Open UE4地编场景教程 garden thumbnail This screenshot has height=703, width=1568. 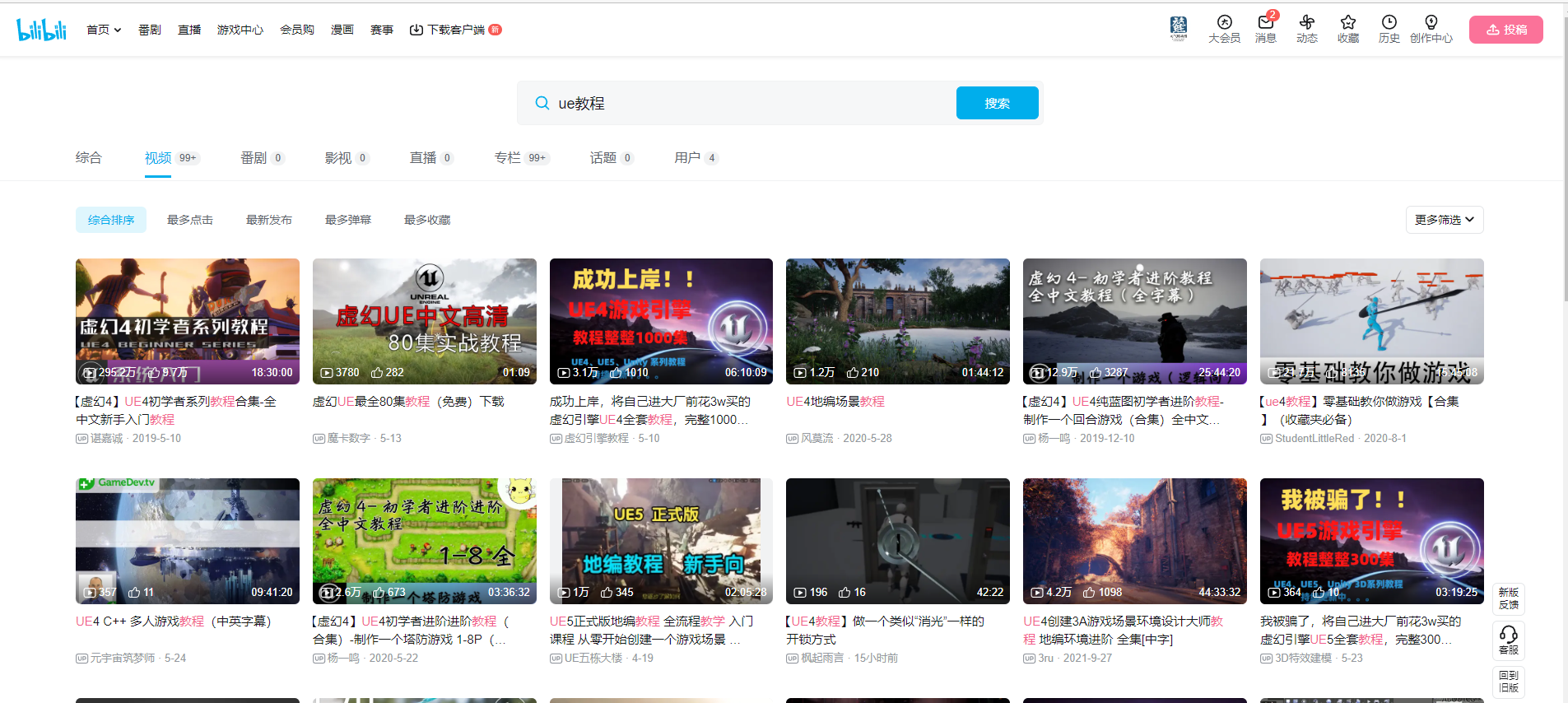[x=898, y=321]
